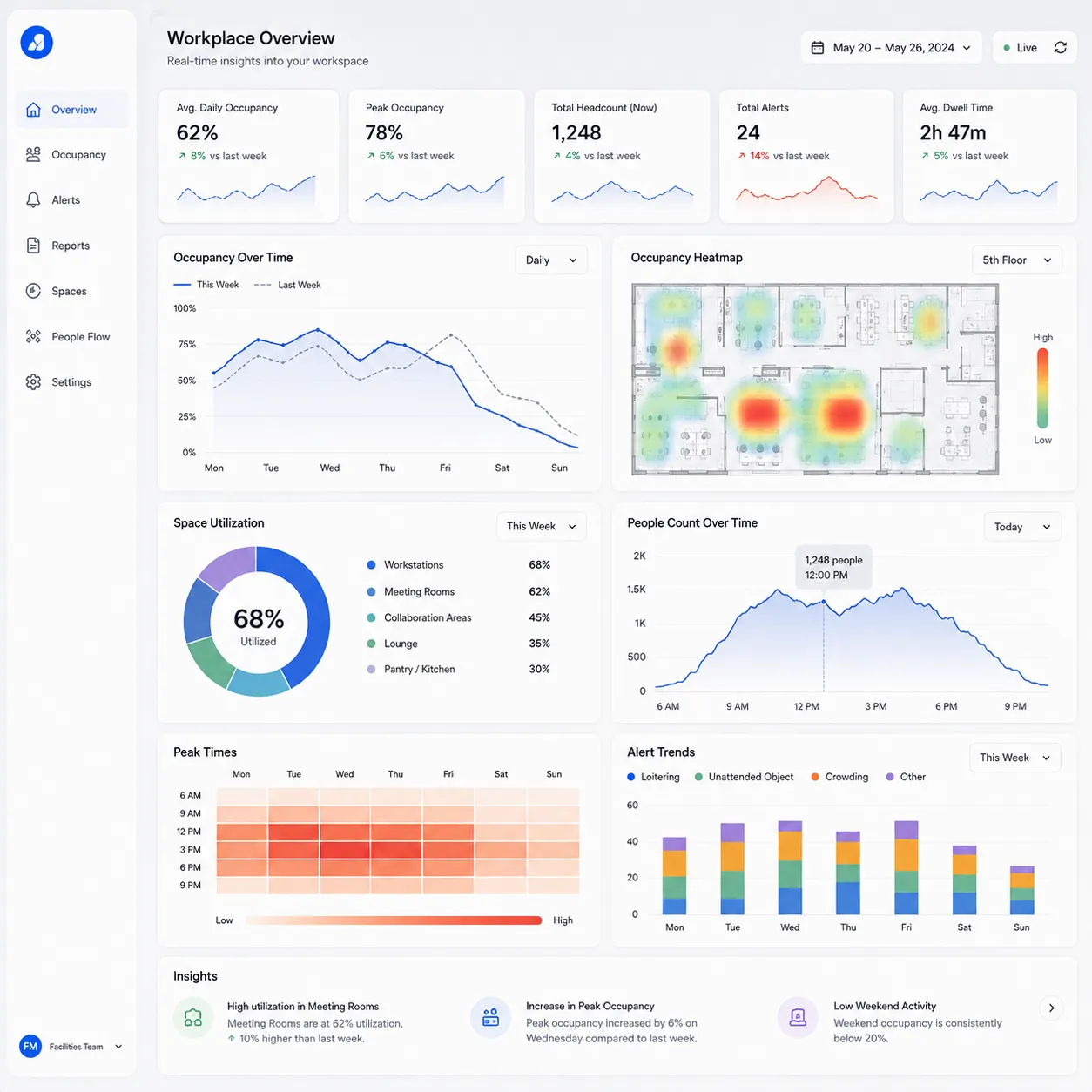The width and height of the screenshot is (1092, 1092).
Task: Open the Peak Occupancy 78% card
Action: pyautogui.click(x=436, y=156)
